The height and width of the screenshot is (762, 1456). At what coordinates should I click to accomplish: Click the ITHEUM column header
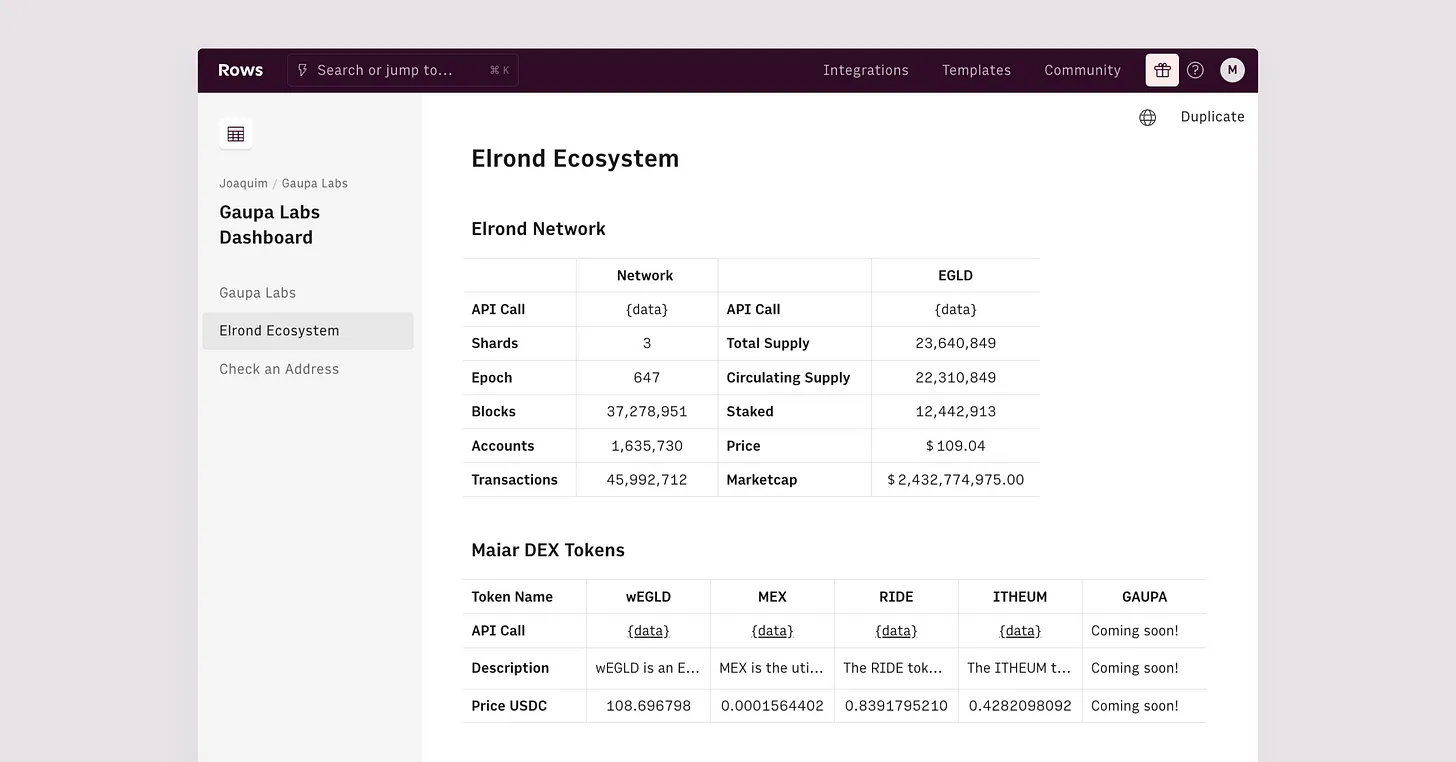click(1020, 597)
